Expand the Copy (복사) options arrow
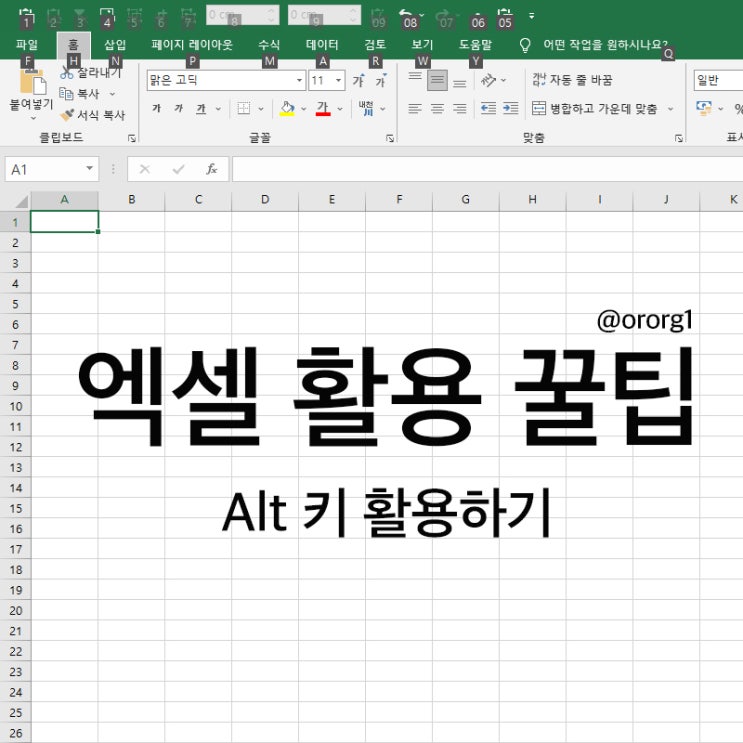Viewport: 743px width, 743px height. pos(112,94)
